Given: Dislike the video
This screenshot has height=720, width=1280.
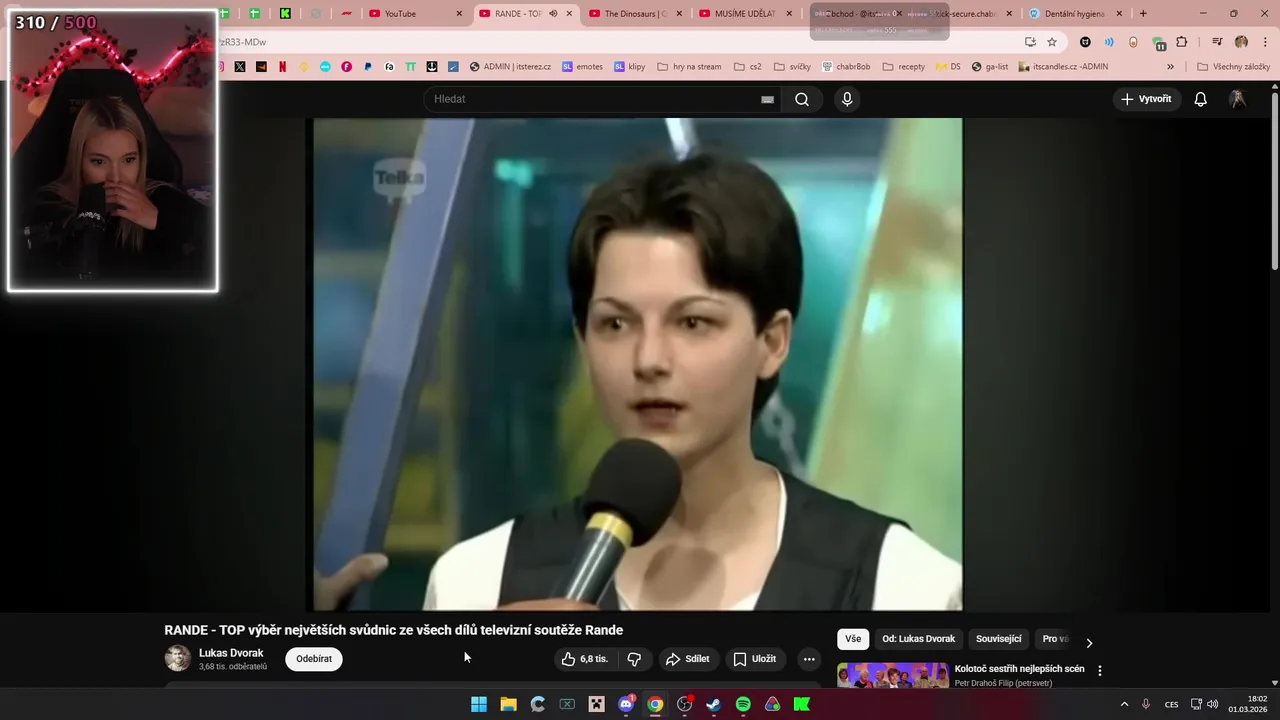Looking at the screenshot, I should 634,659.
